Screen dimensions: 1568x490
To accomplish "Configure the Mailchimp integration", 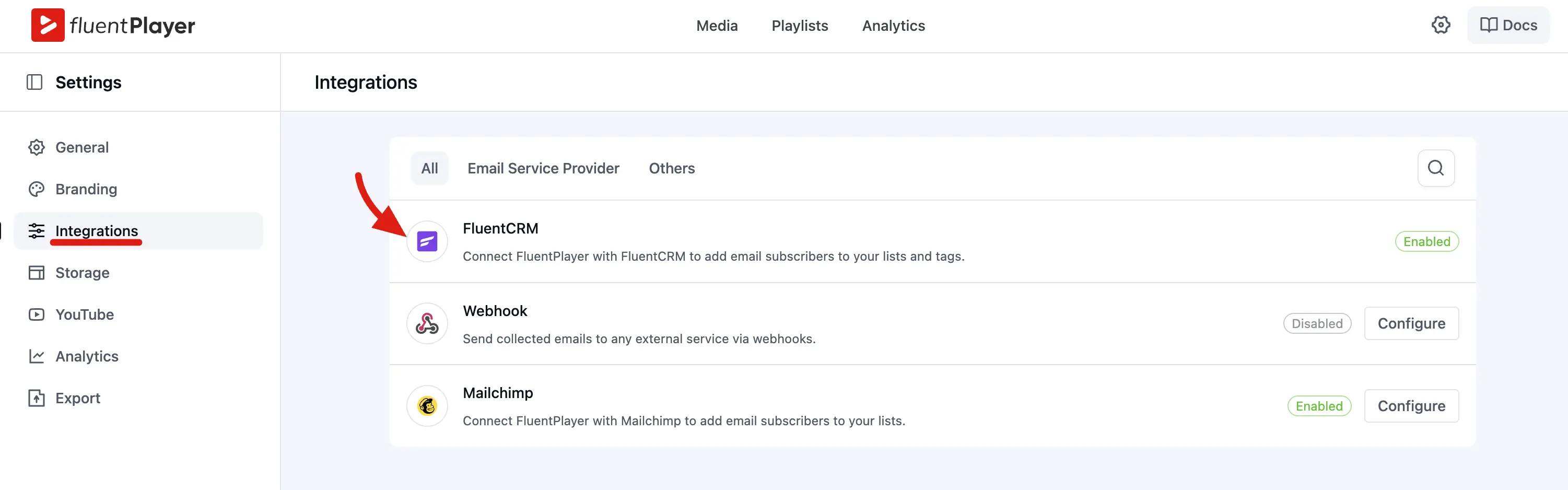I will click(x=1411, y=406).
